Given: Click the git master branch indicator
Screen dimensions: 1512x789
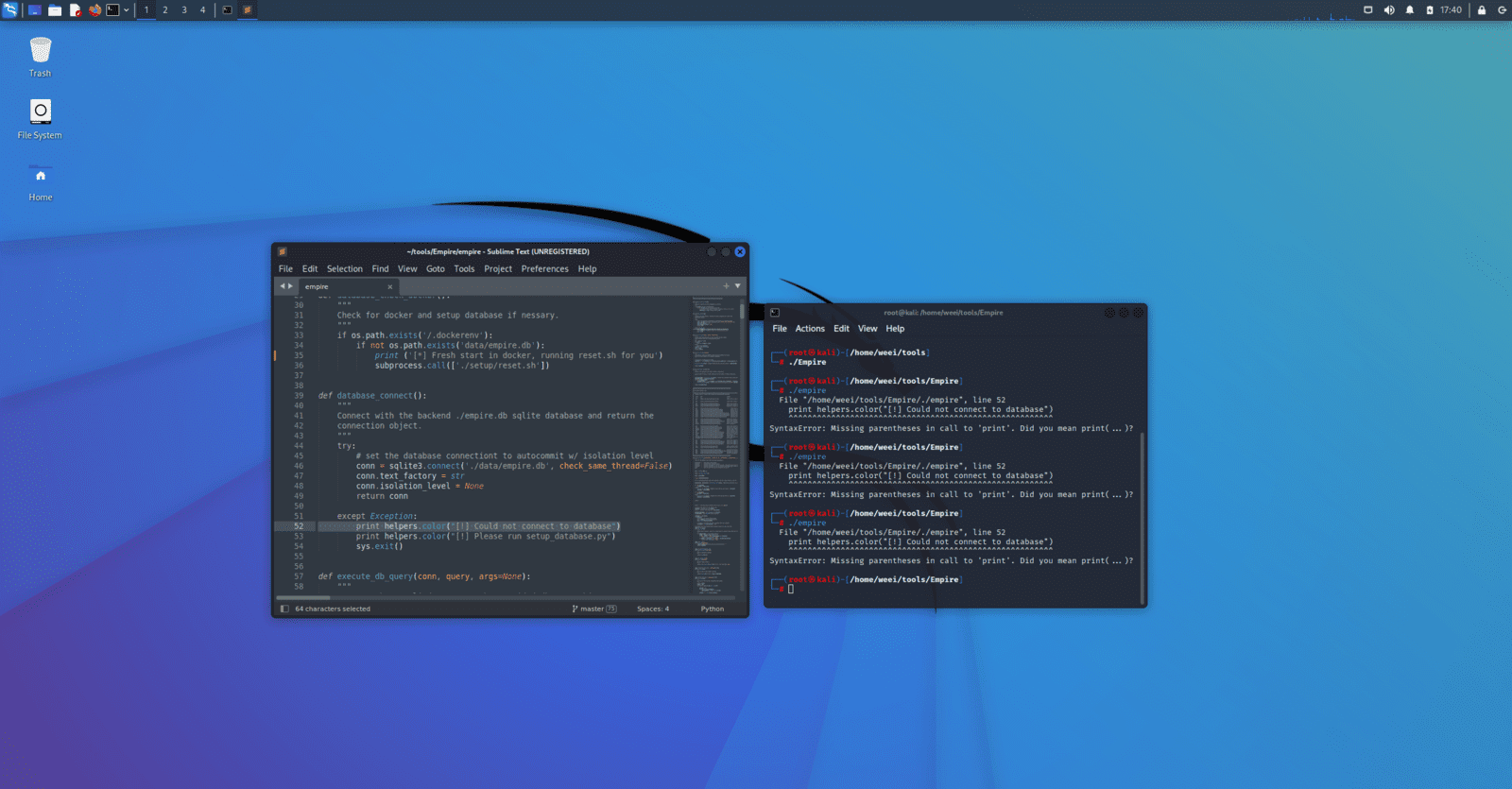Looking at the screenshot, I should (x=593, y=609).
